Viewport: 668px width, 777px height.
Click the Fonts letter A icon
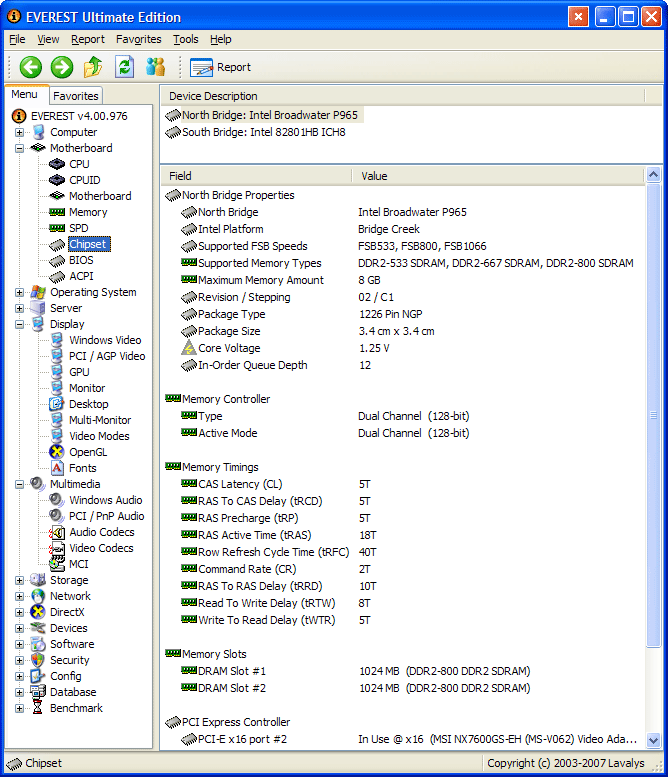tap(57, 468)
